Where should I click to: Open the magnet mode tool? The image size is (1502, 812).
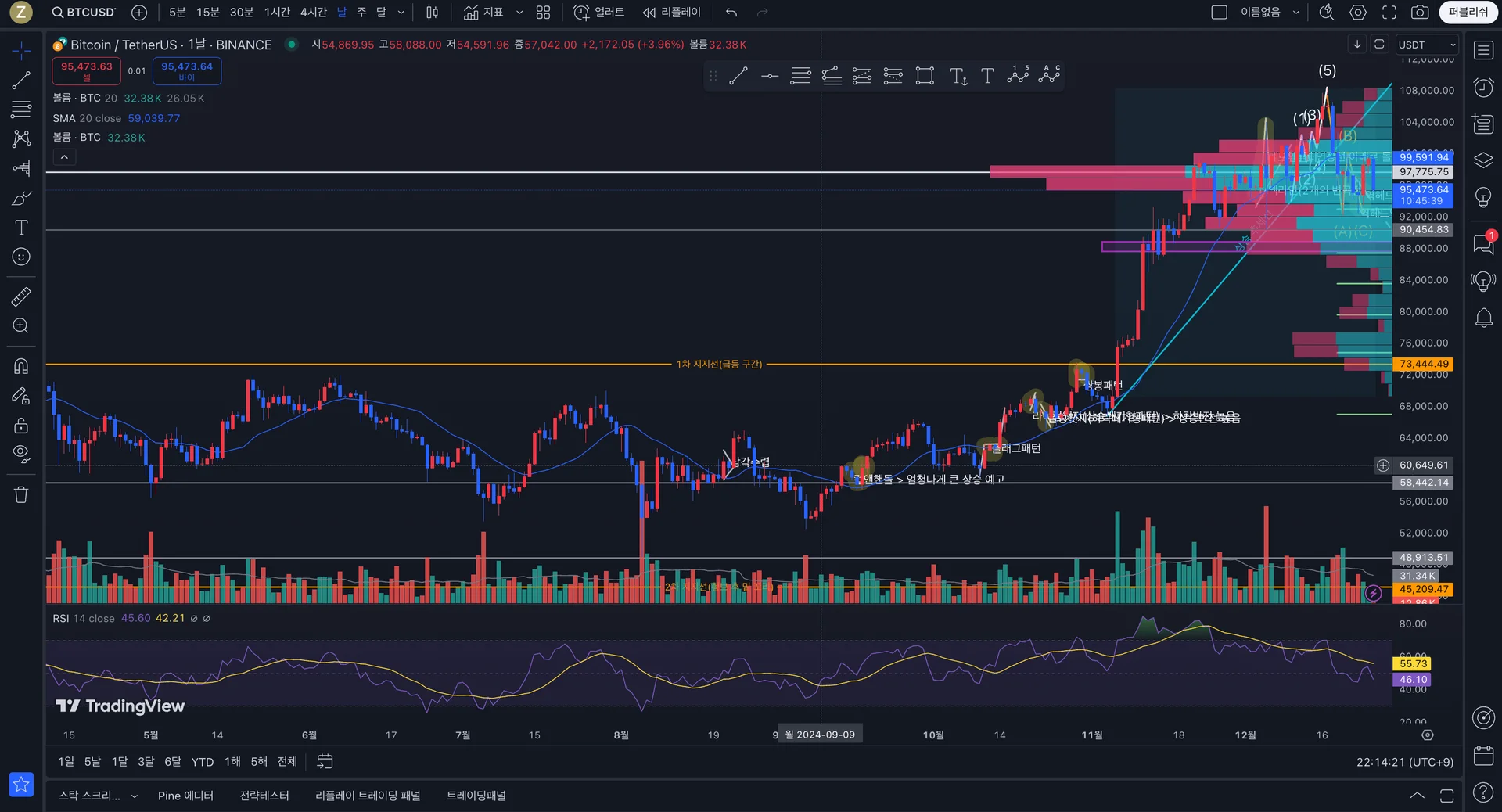pos(21,366)
